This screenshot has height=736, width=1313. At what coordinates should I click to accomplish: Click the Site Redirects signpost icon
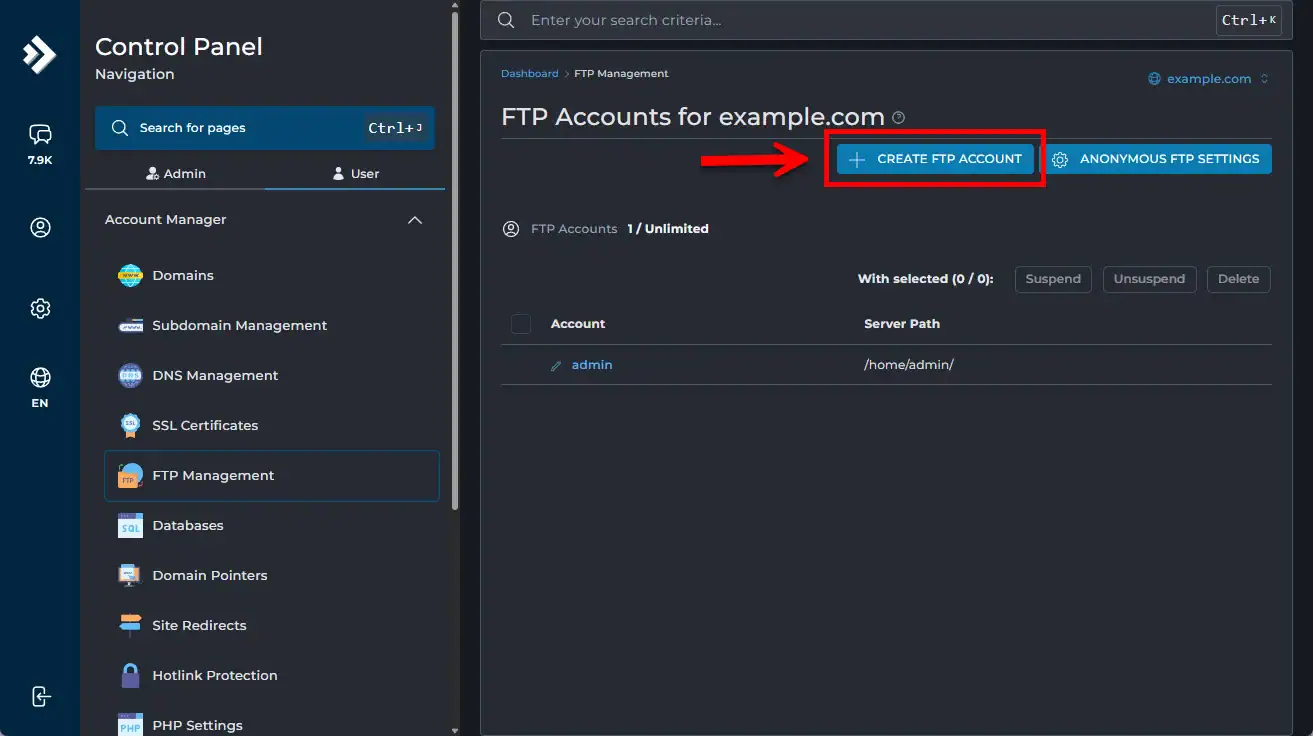pos(130,625)
